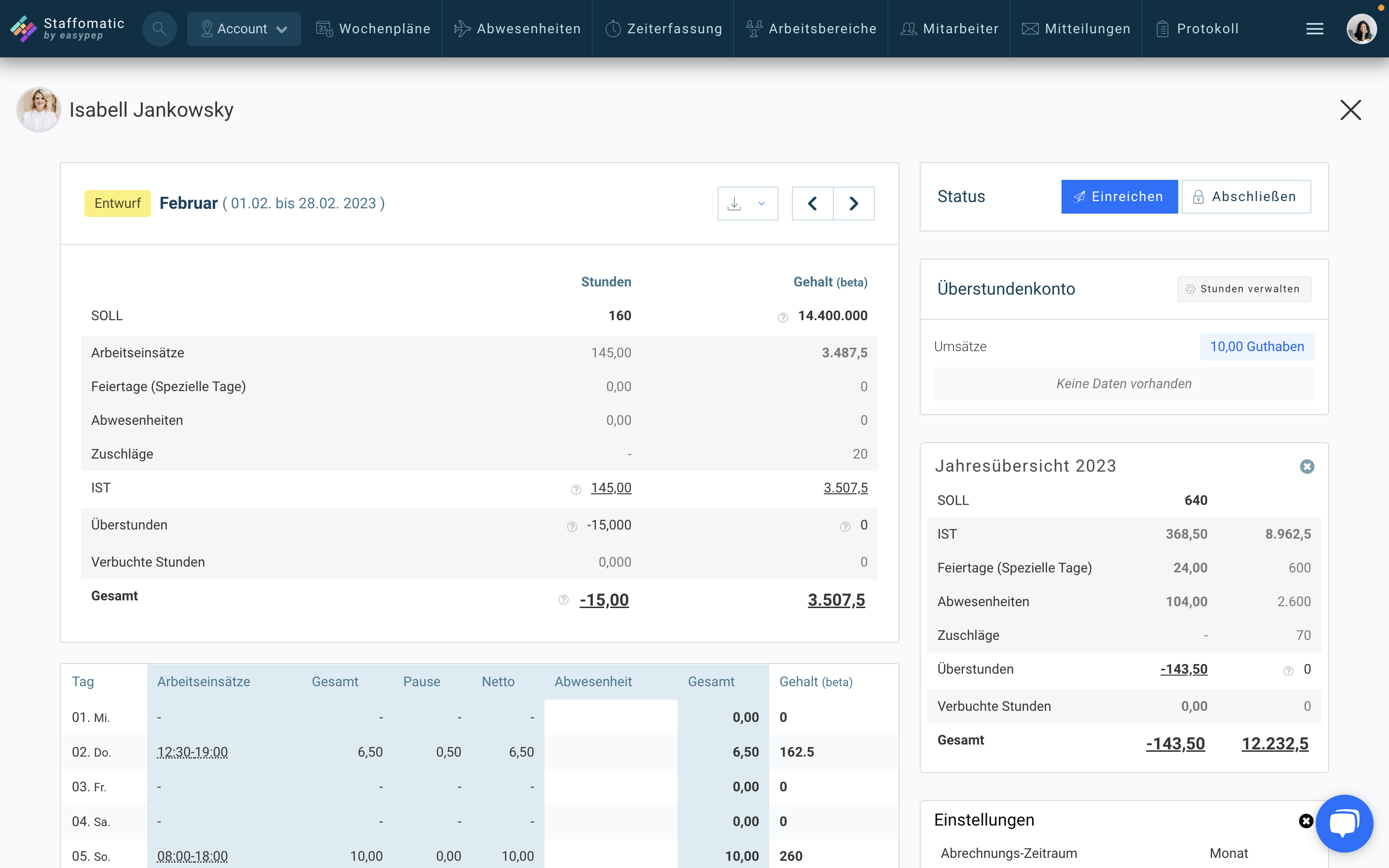This screenshot has width=1389, height=868.
Task: Click help icon next to SOLL Gehalt
Action: (x=783, y=317)
